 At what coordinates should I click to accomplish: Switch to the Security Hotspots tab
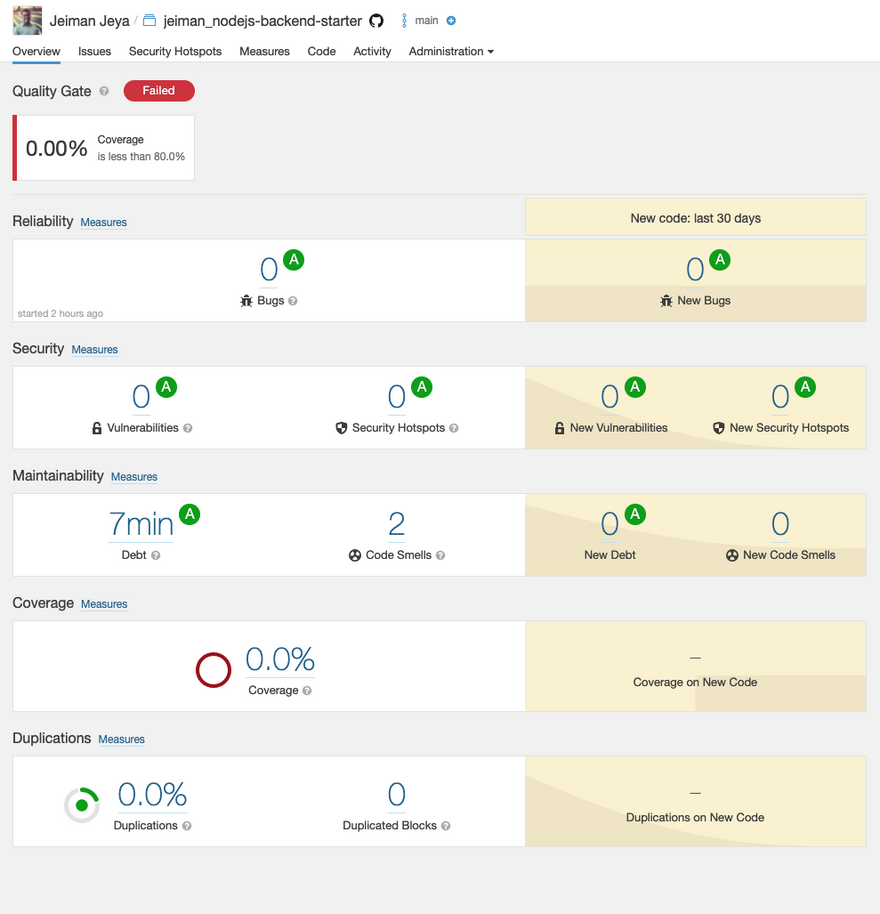tap(175, 51)
